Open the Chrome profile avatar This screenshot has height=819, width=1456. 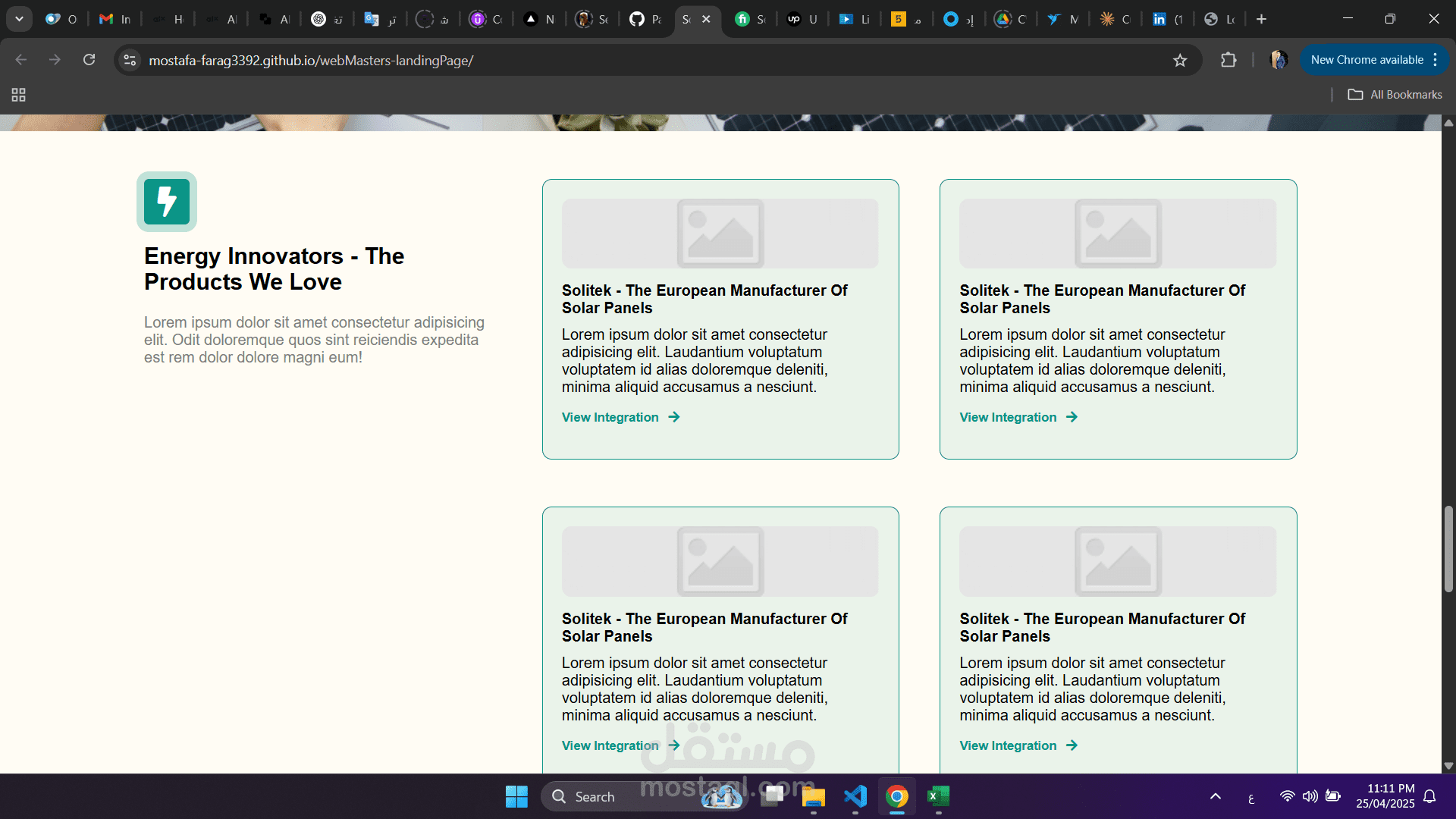[x=1279, y=60]
